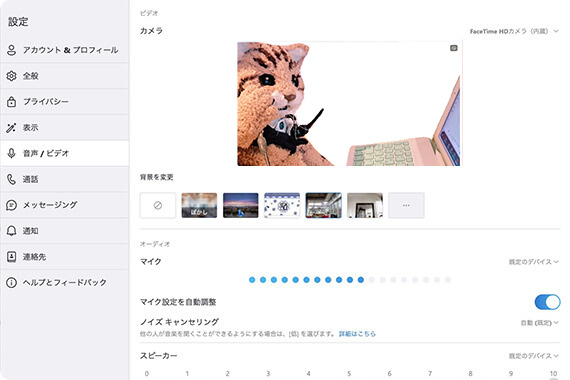Choose the blue floral pattern background

282,205
